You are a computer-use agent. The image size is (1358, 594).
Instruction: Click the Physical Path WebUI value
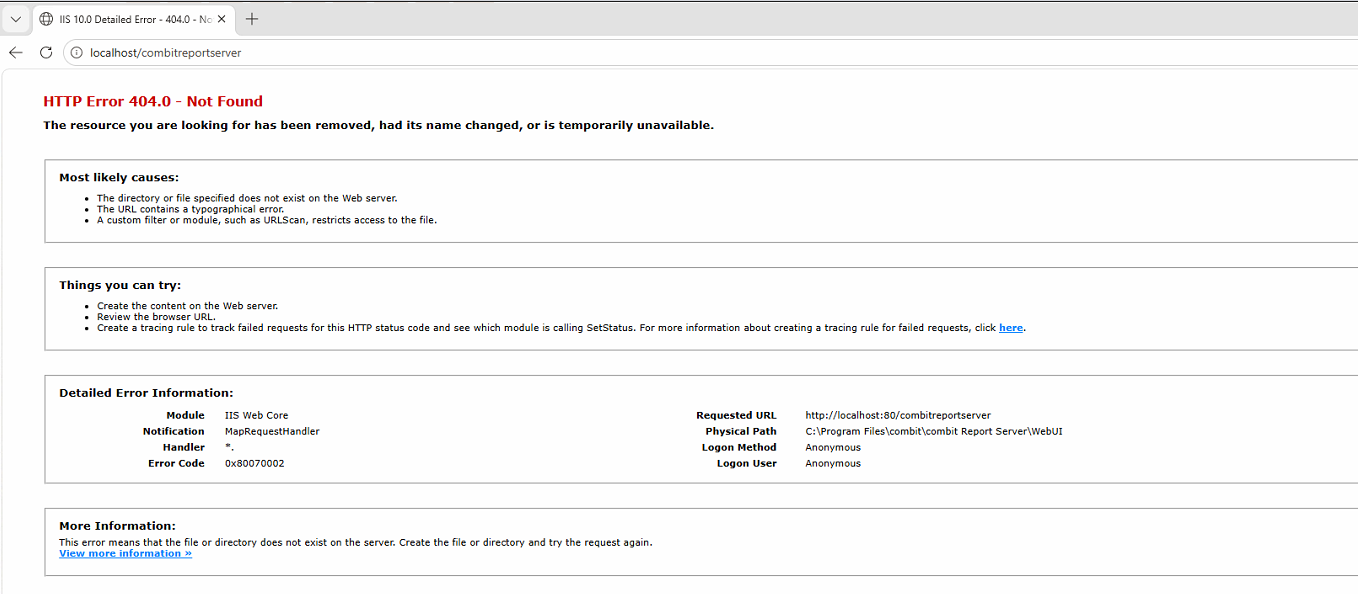tap(933, 432)
